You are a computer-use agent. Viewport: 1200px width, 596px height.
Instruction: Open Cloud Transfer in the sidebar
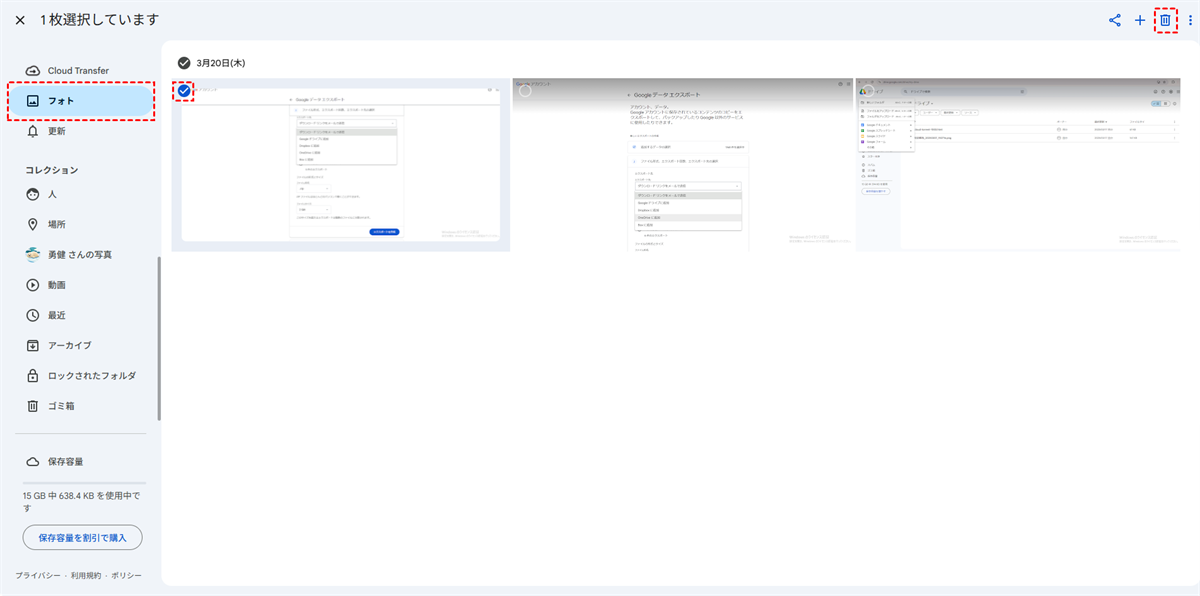click(78, 71)
